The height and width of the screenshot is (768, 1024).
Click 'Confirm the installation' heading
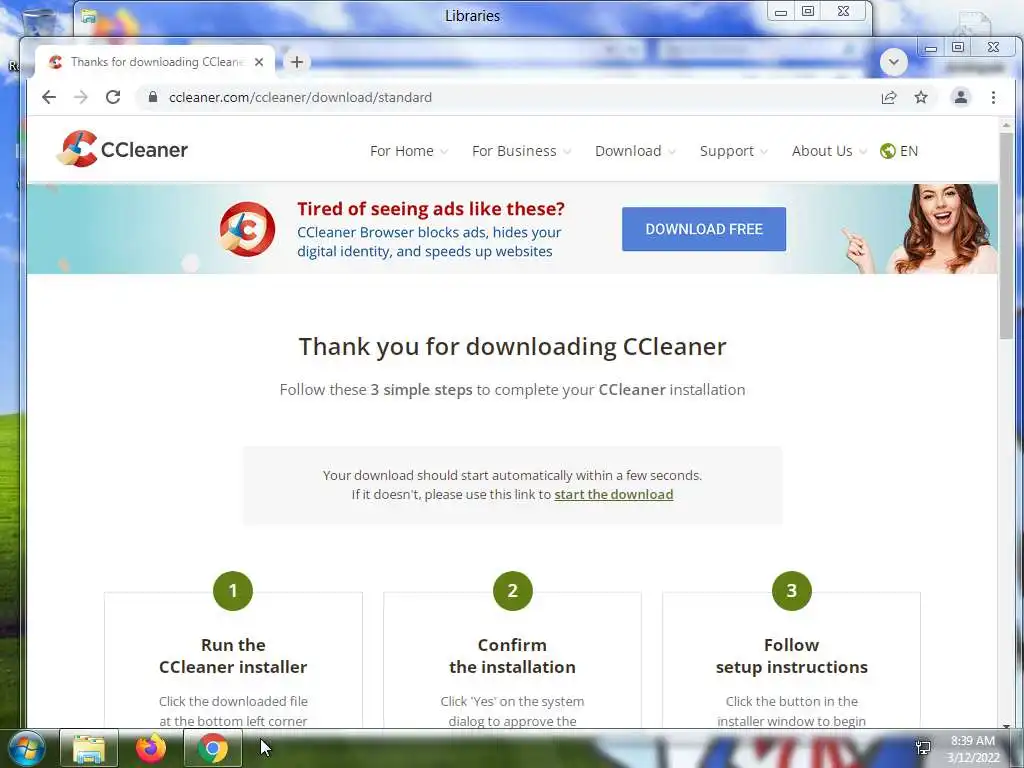tap(513, 656)
